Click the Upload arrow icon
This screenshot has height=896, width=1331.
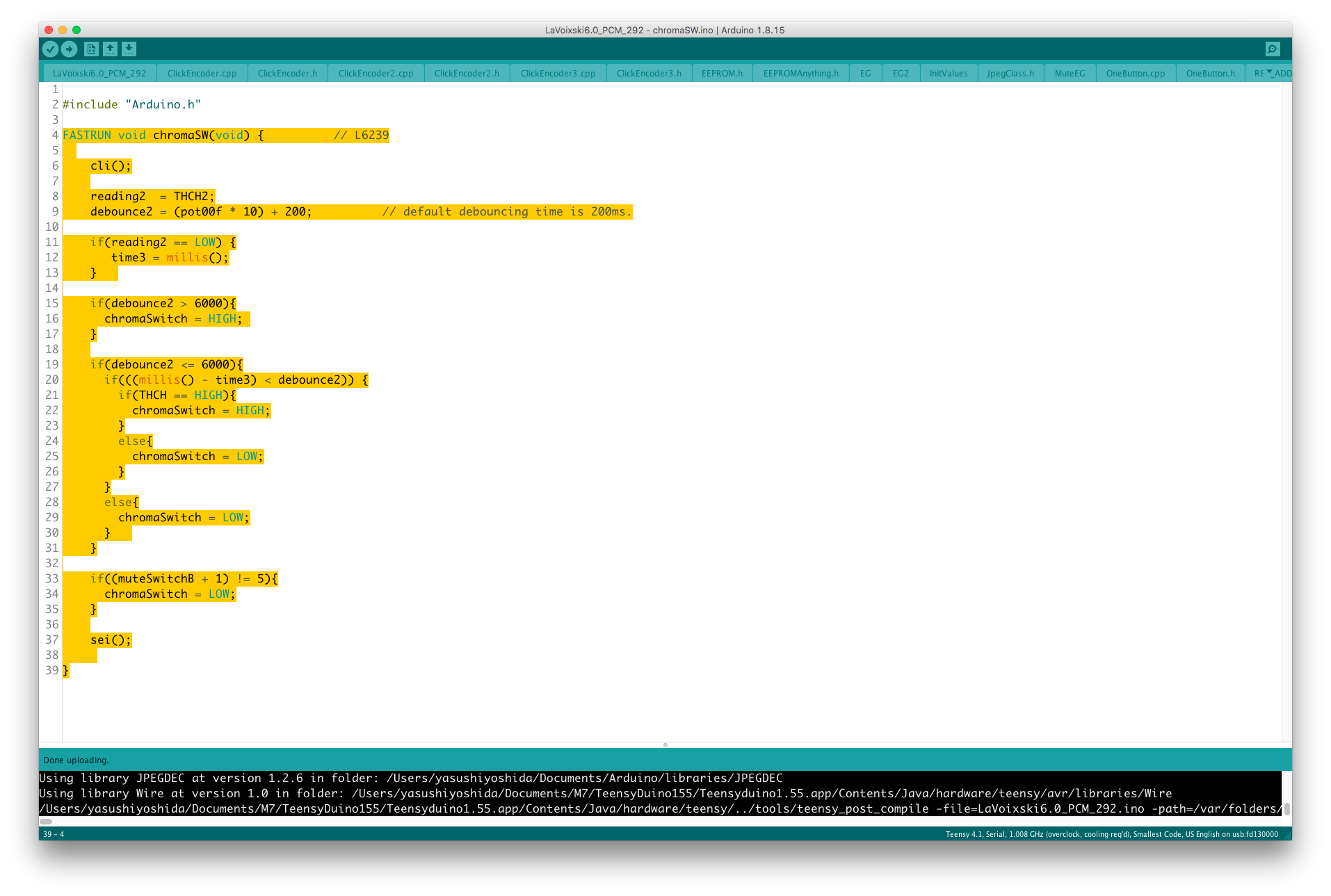pyautogui.click(x=69, y=49)
